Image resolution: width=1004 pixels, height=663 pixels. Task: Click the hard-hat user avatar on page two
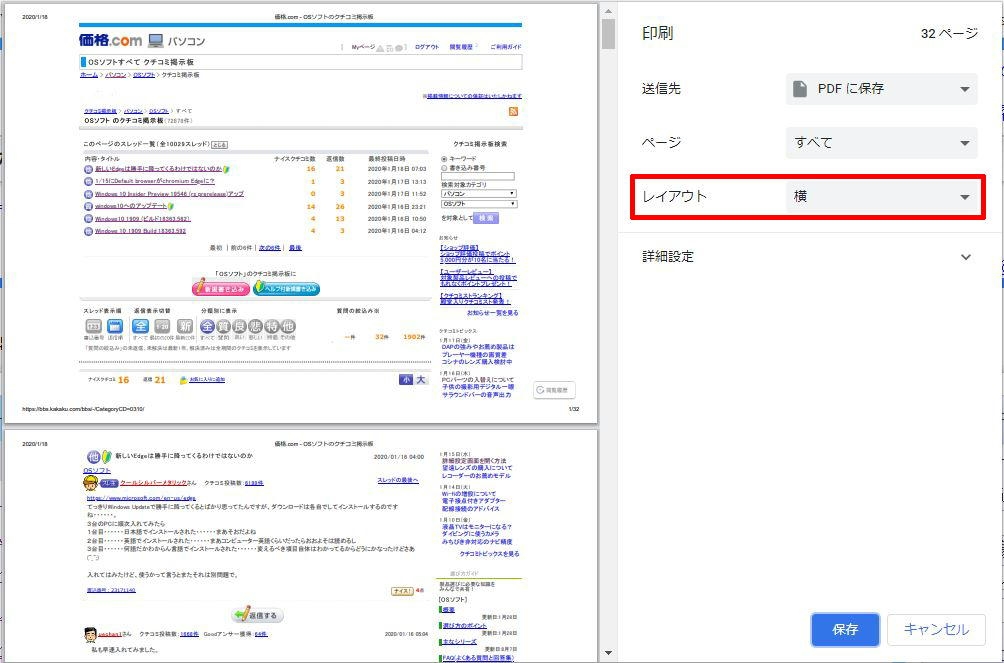(x=90, y=484)
